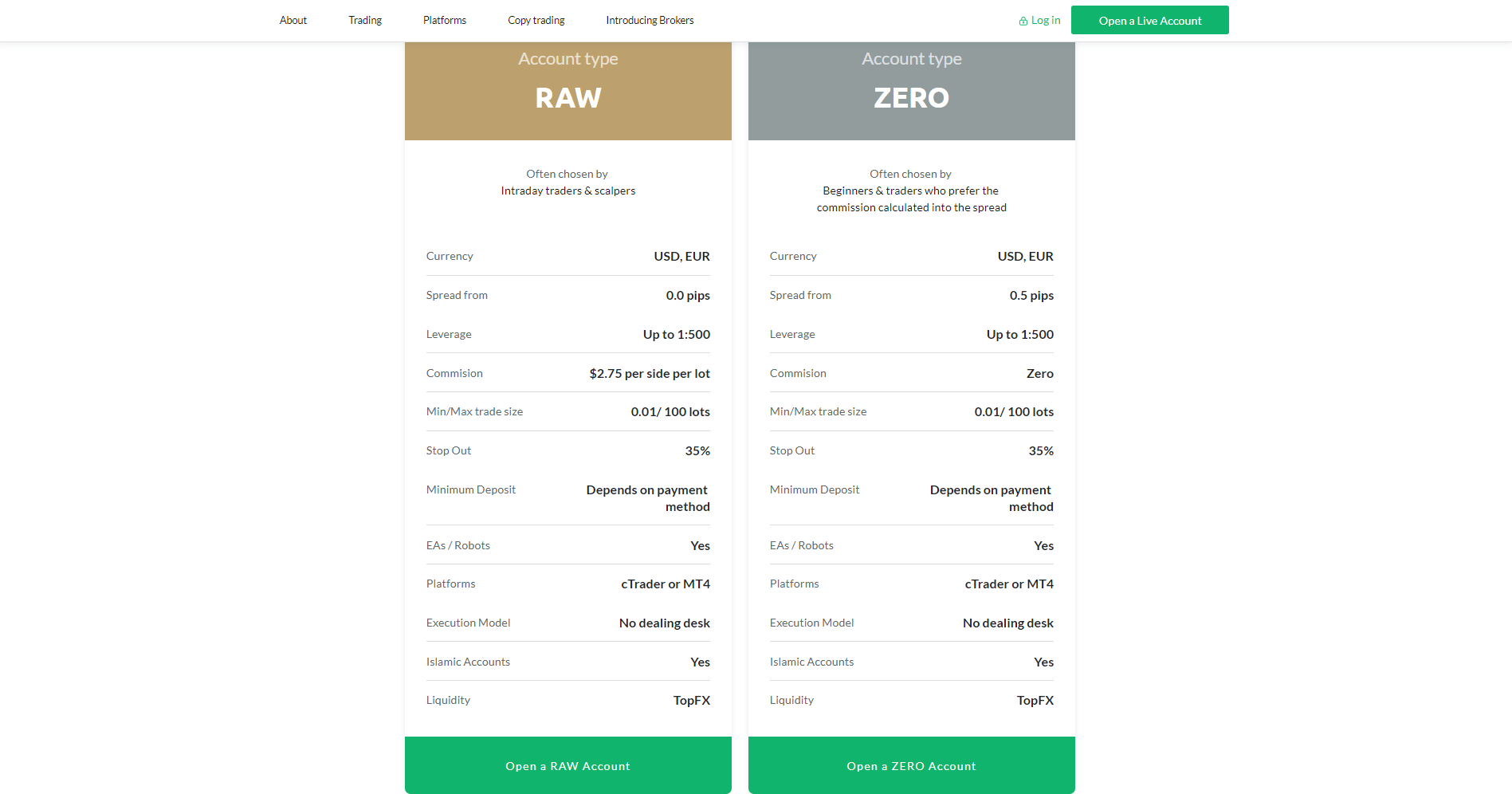The height and width of the screenshot is (794, 1512).
Task: Select the $2.75 per side per lot commission text
Action: point(649,373)
